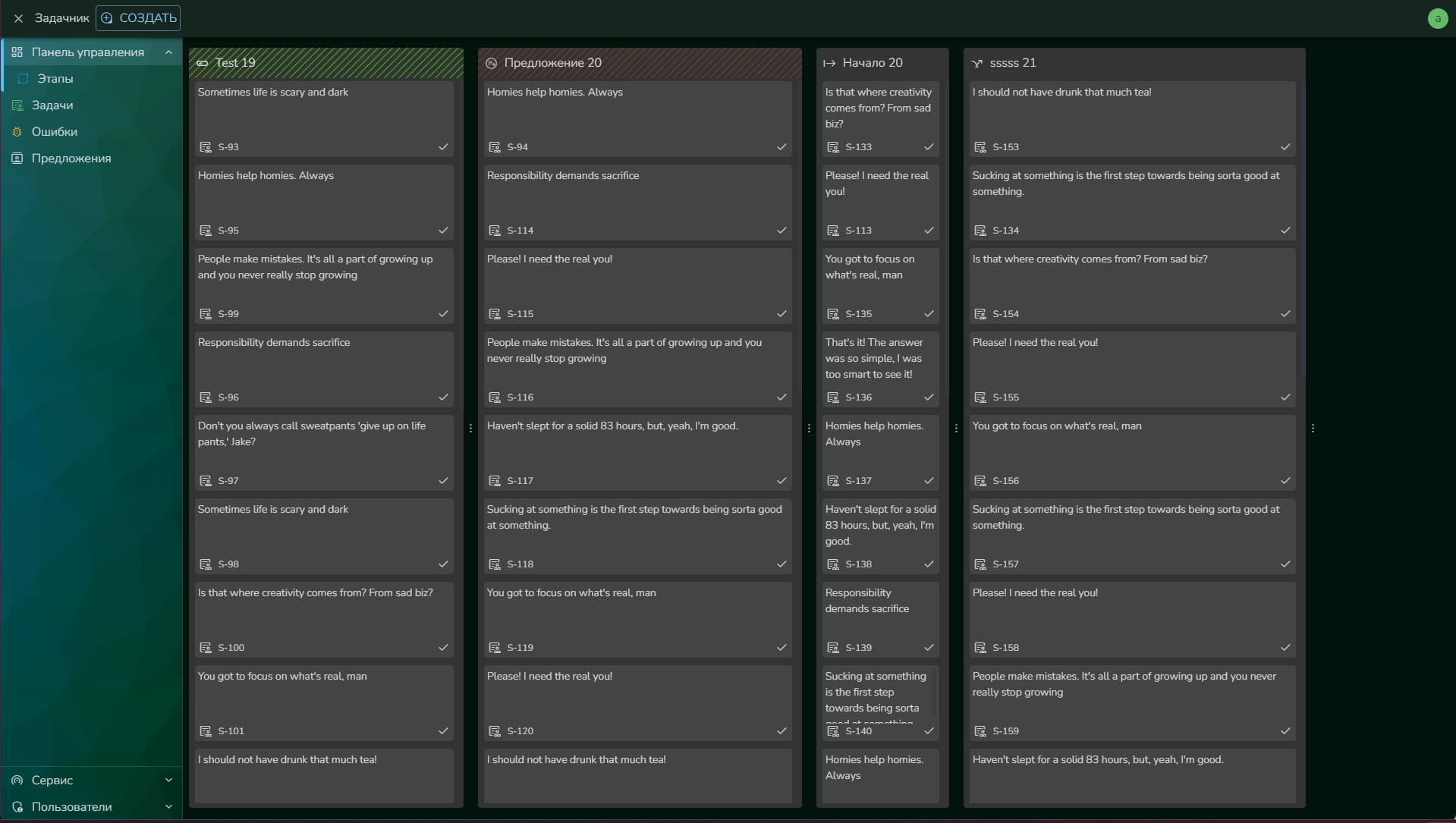Open the S-119 task ID link
The height and width of the screenshot is (823, 1456).
[x=520, y=648]
